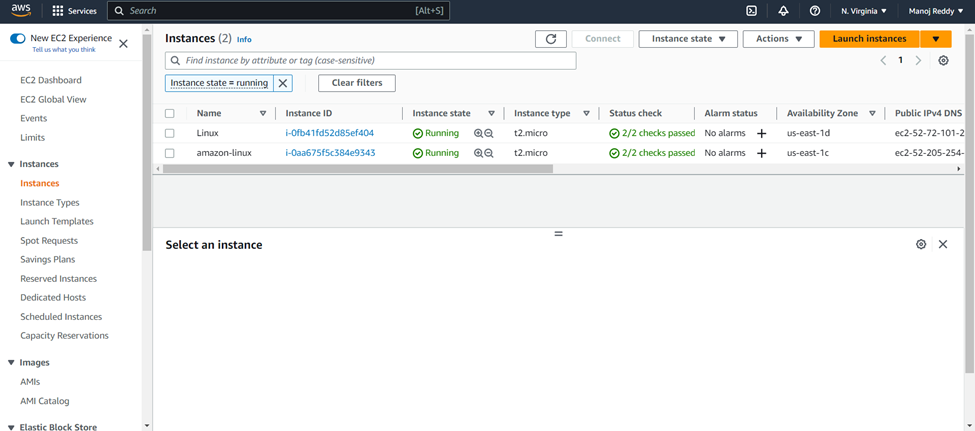Image resolution: width=975 pixels, height=431 pixels.
Task: Sort by Availability Zone column arrow
Action: click(x=872, y=113)
